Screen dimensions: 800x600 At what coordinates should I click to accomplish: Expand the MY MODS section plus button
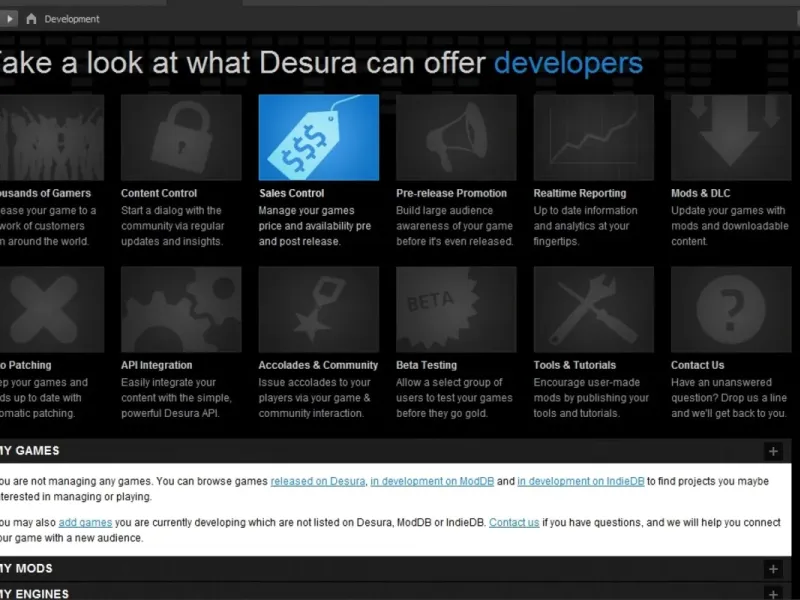coord(773,569)
